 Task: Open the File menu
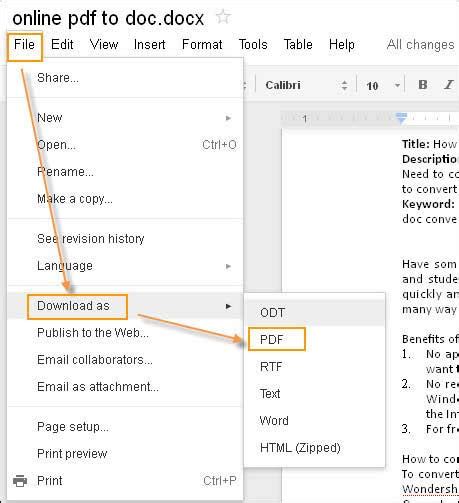[24, 45]
